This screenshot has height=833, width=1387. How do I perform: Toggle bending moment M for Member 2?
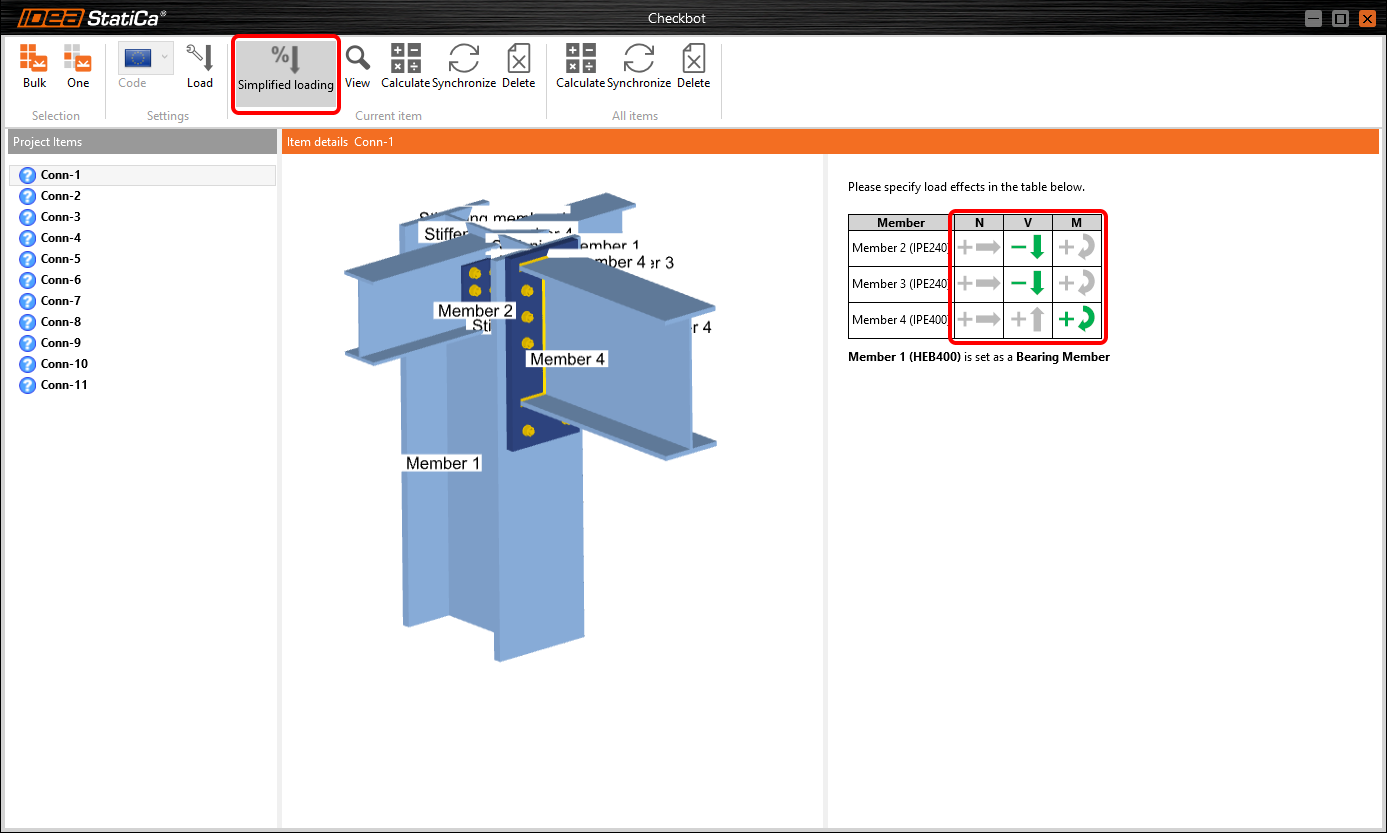pyautogui.click(x=1077, y=248)
